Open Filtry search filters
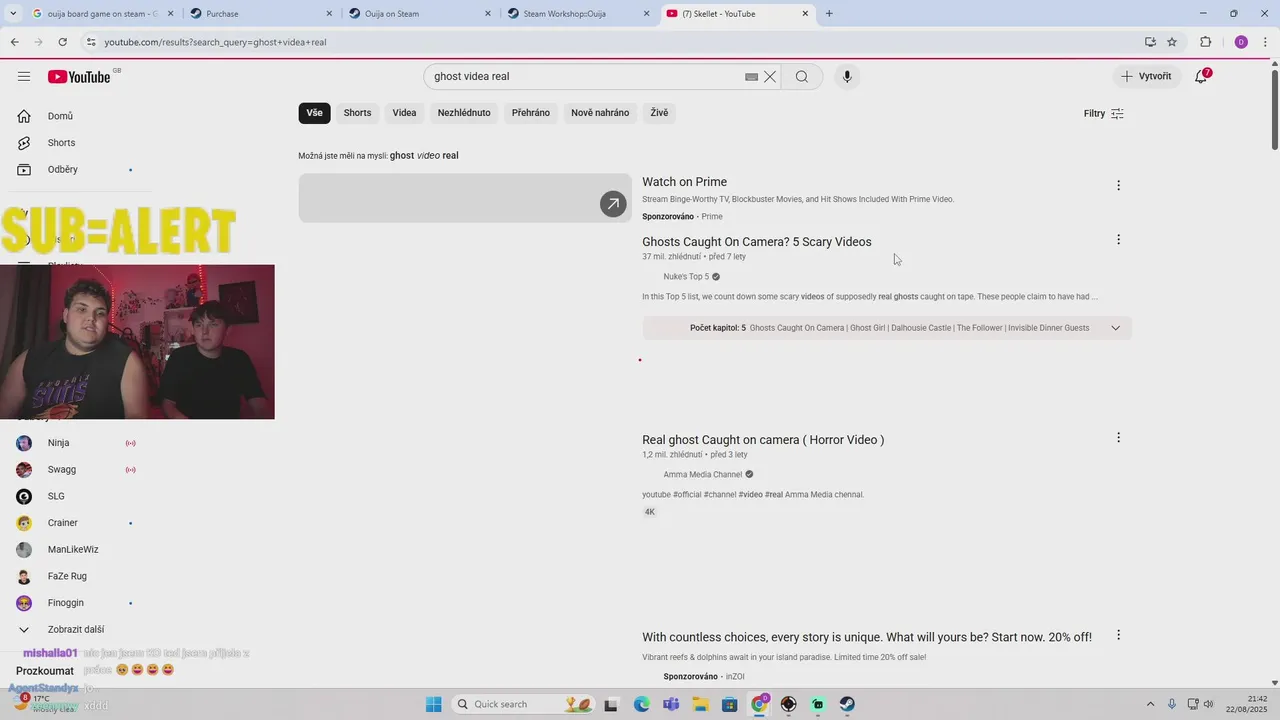Screen dimensions: 1280x720 tap(1104, 113)
